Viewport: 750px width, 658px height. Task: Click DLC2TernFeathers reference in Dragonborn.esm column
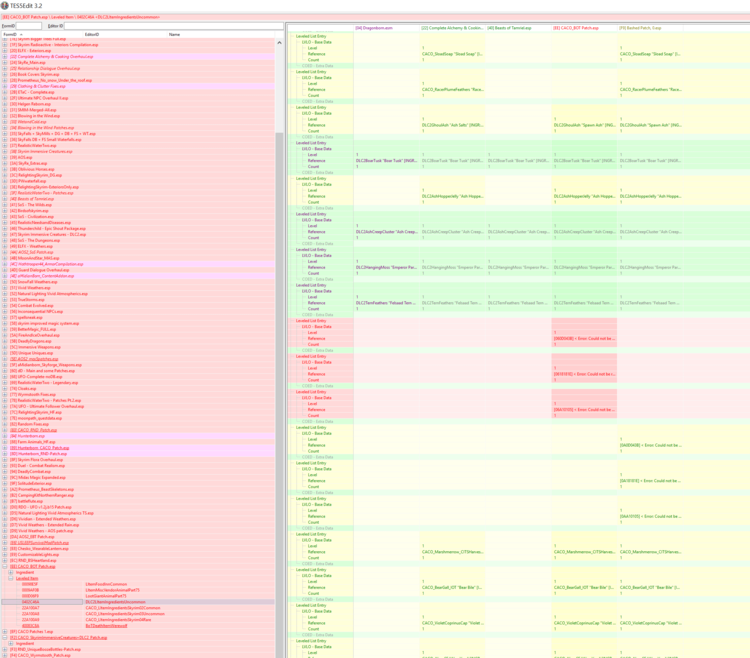click(x=386, y=303)
